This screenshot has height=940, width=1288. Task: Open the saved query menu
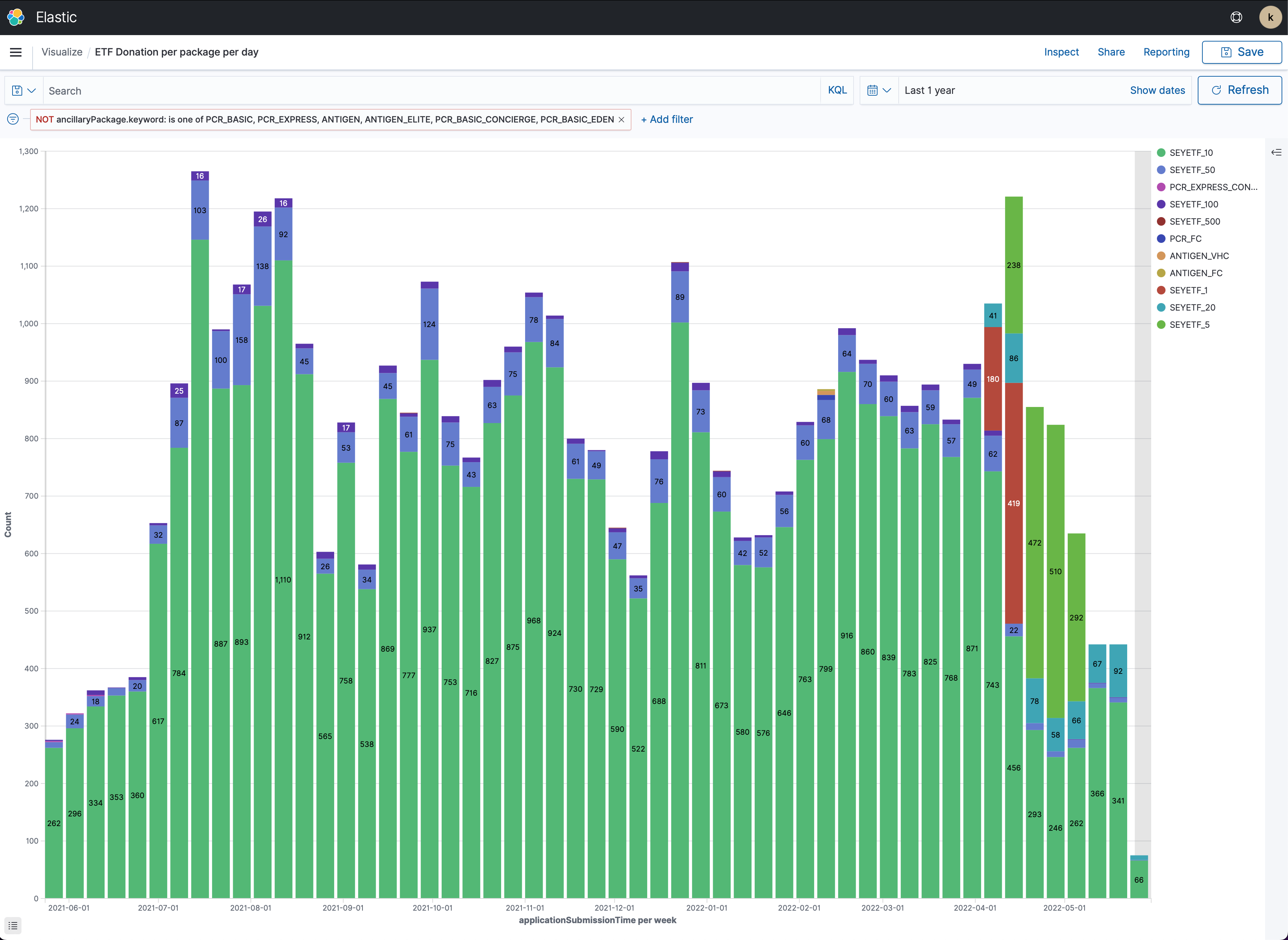(24, 91)
